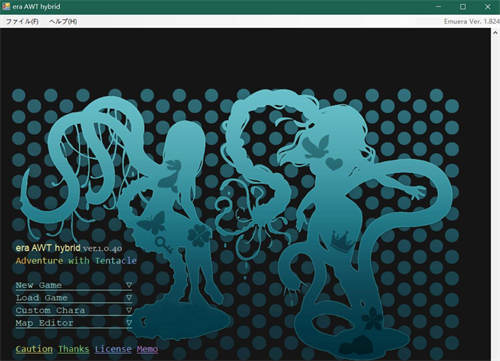Maximize the era AWT hybrid window
This screenshot has height=361, width=500.
tap(463, 6)
